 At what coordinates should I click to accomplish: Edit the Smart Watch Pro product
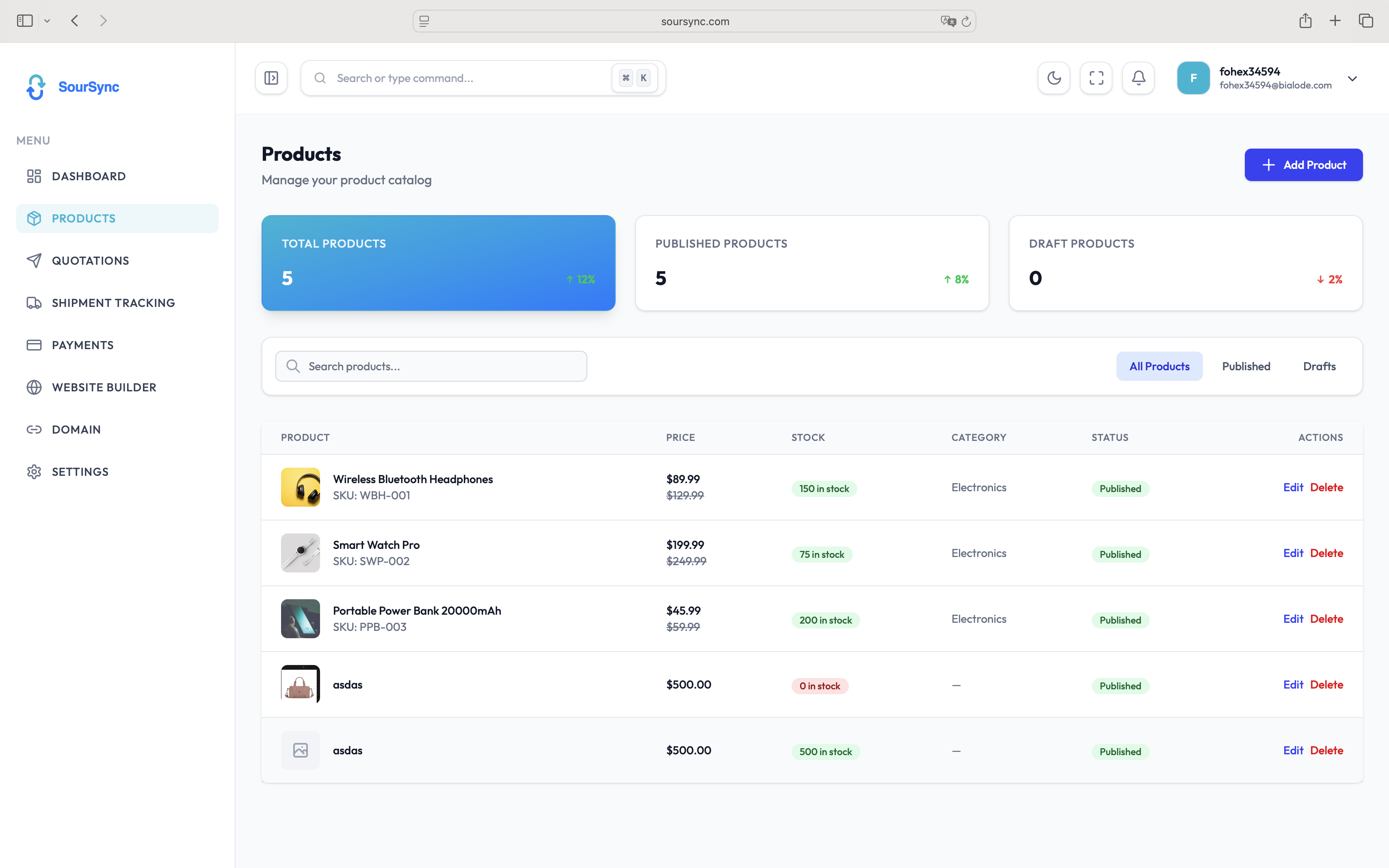[1294, 553]
